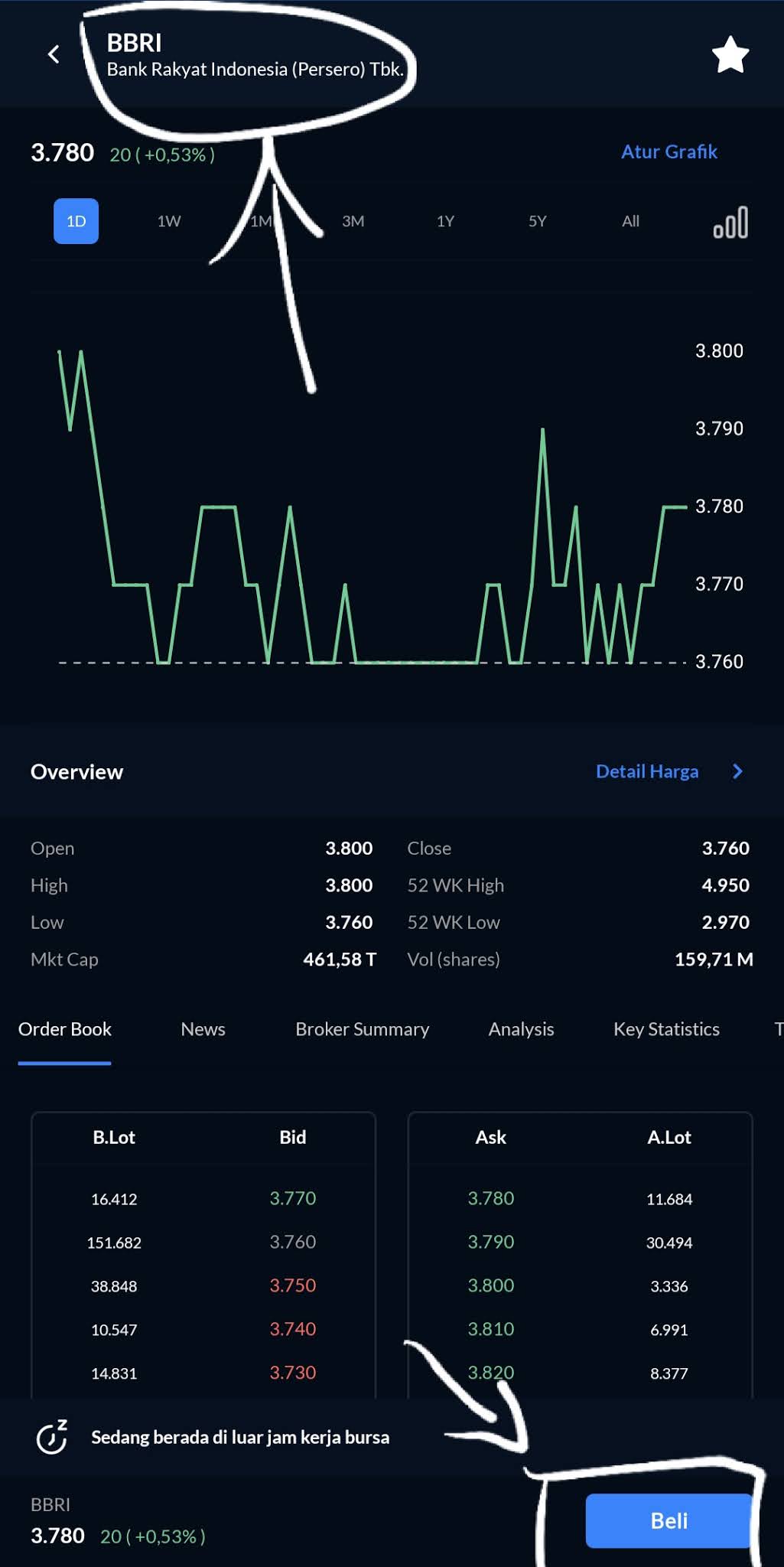The width and height of the screenshot is (784, 1567).
Task: Open the chart type bar icon
Action: (x=730, y=223)
